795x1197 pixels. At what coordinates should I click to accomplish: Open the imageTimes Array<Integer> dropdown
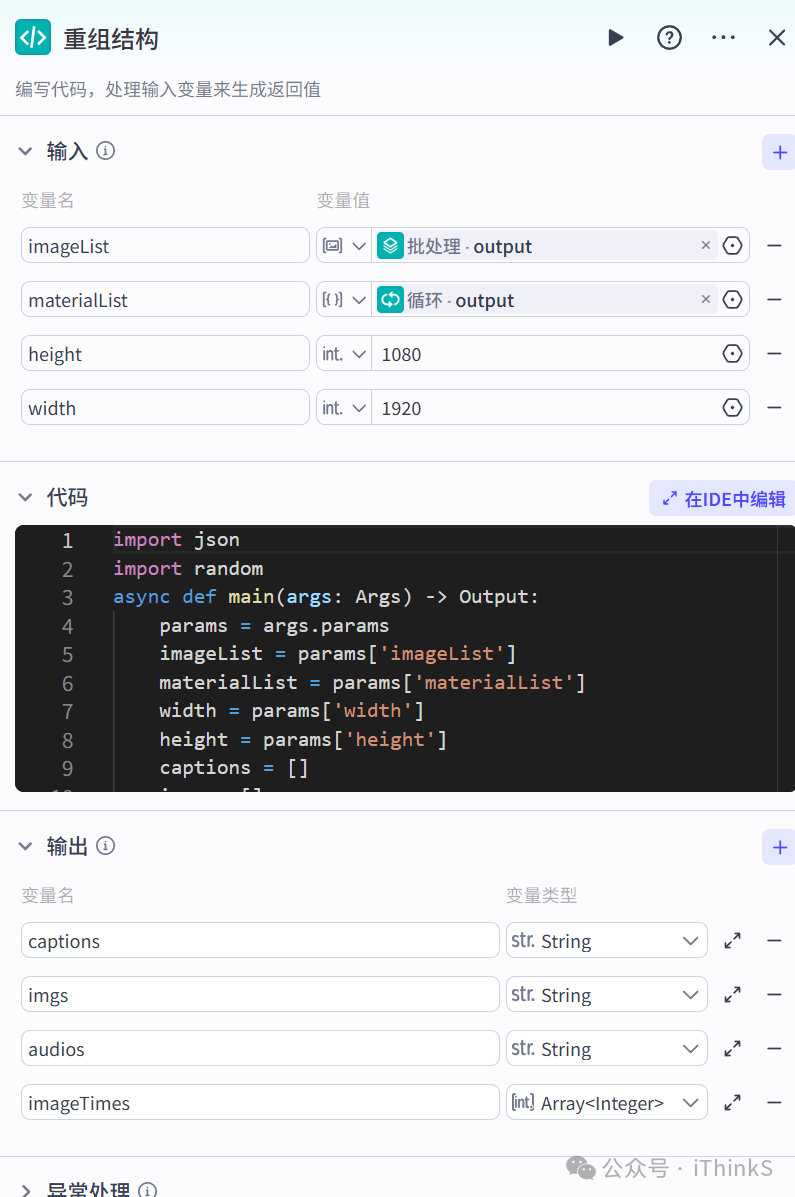606,1102
